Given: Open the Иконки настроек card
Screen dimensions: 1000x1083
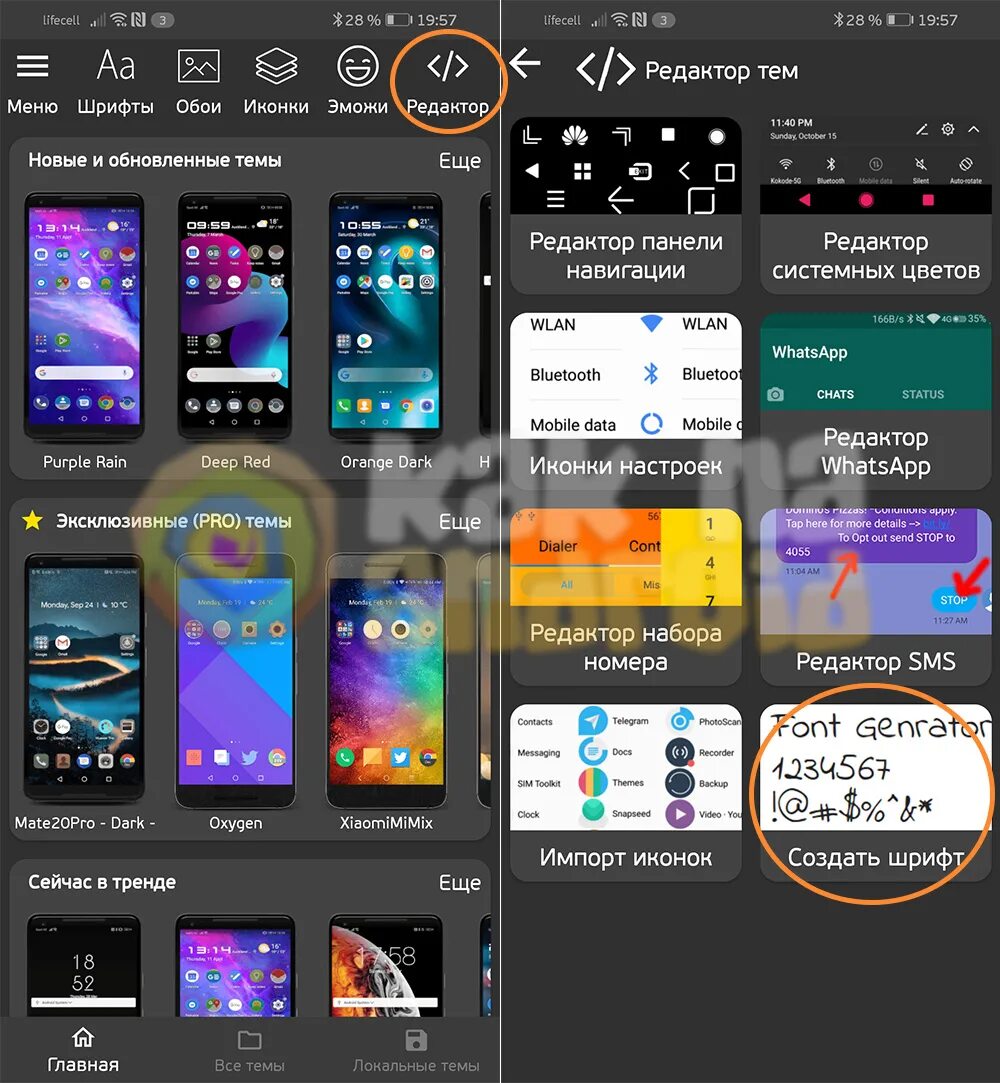Looking at the screenshot, I should click(626, 401).
